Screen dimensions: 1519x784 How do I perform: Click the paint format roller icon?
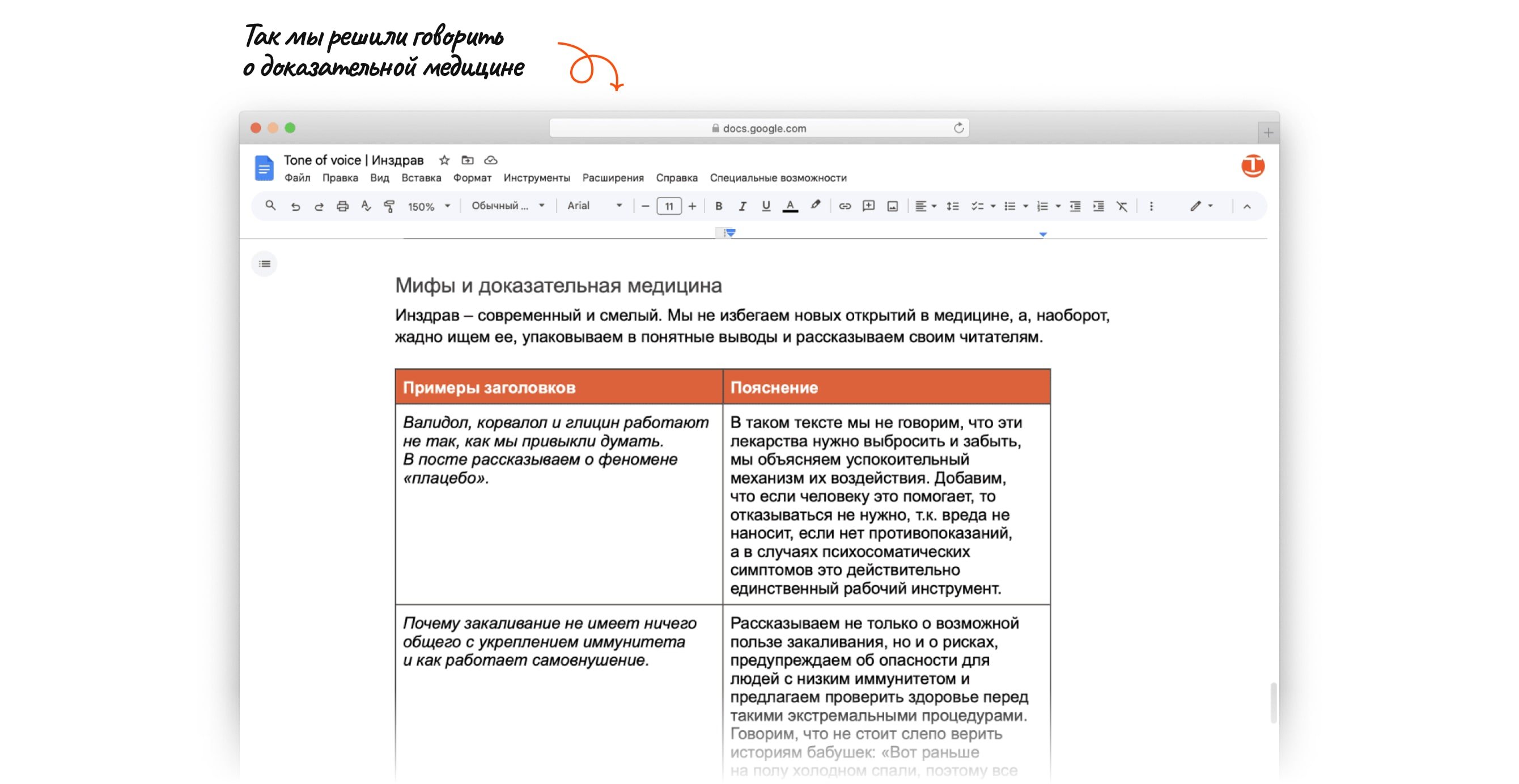click(x=389, y=206)
